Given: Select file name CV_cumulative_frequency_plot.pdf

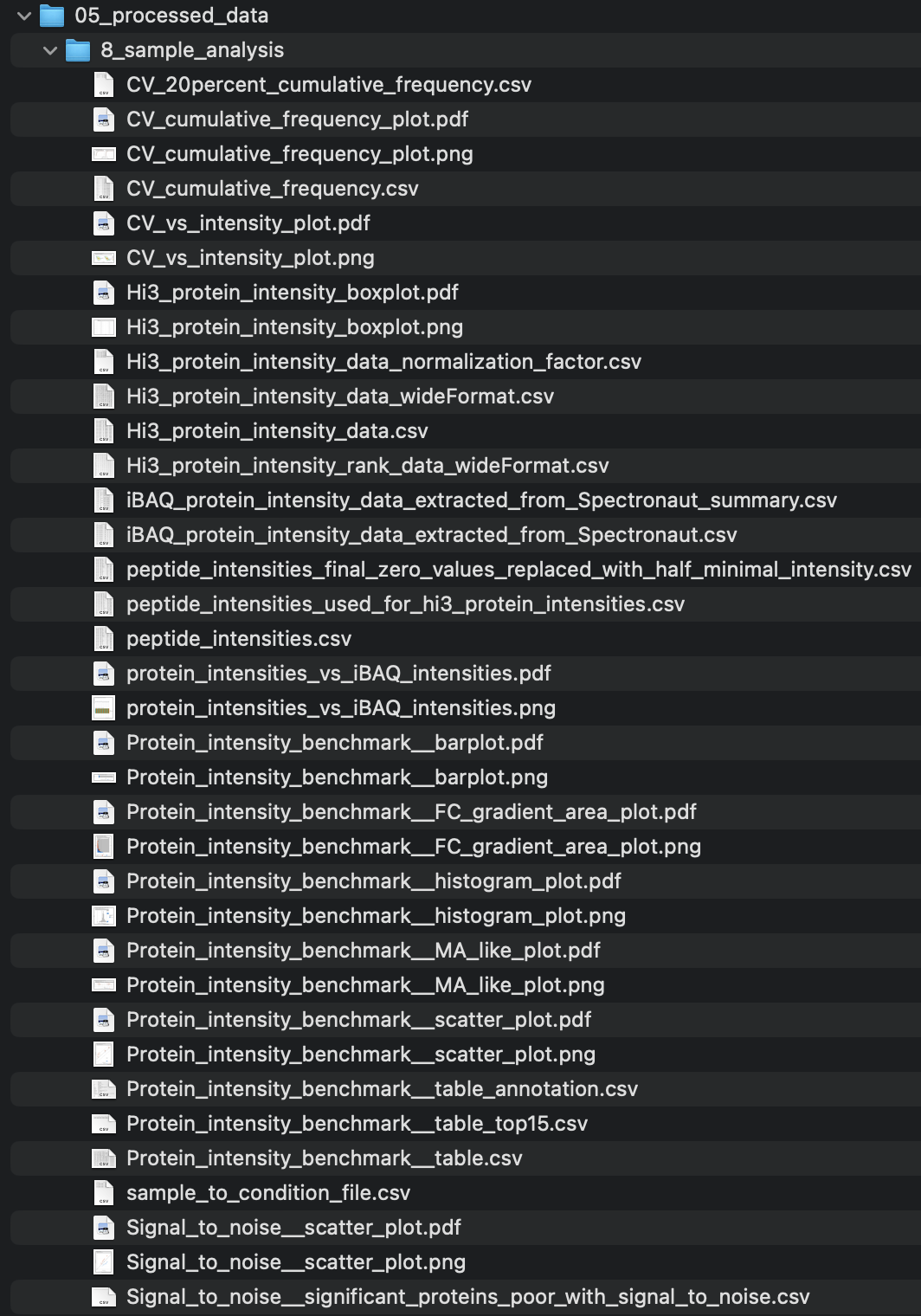Looking at the screenshot, I should pyautogui.click(x=298, y=119).
